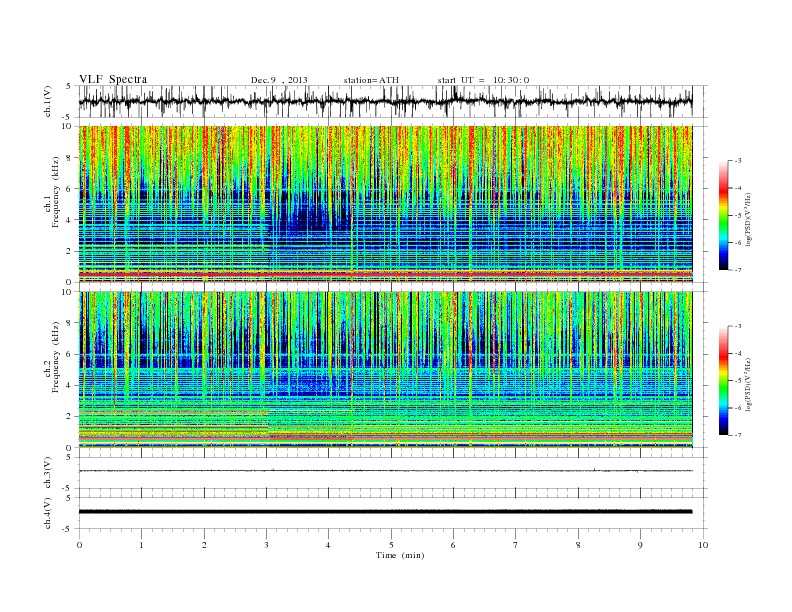The image size is (792, 612).
Task: Click the time axis tick label "3"
Action: coord(266,545)
